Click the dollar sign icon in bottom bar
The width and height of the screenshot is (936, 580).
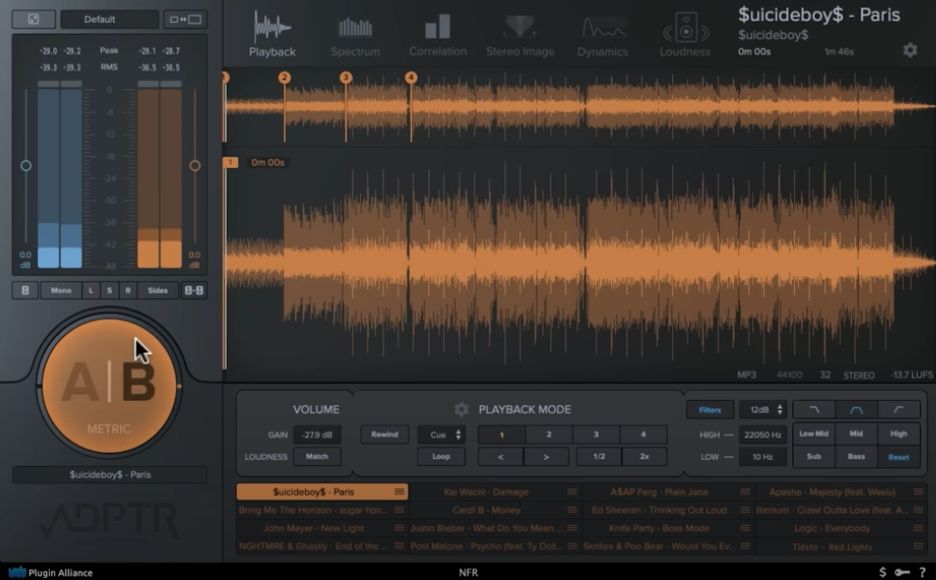pos(882,572)
